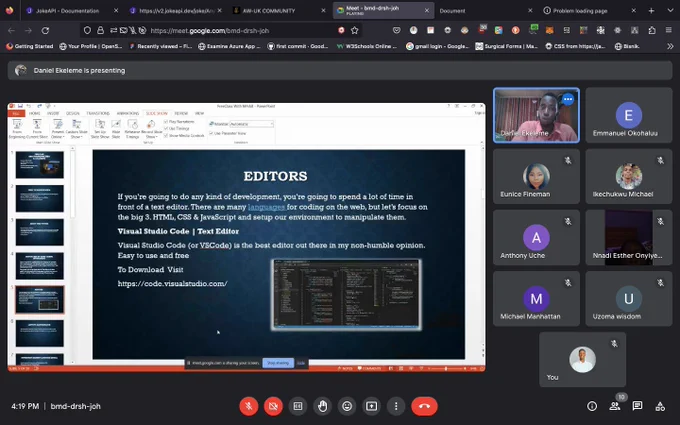Viewport: 680px width, 425px height.
Task: Reload the current page
Action: (x=45, y=30)
